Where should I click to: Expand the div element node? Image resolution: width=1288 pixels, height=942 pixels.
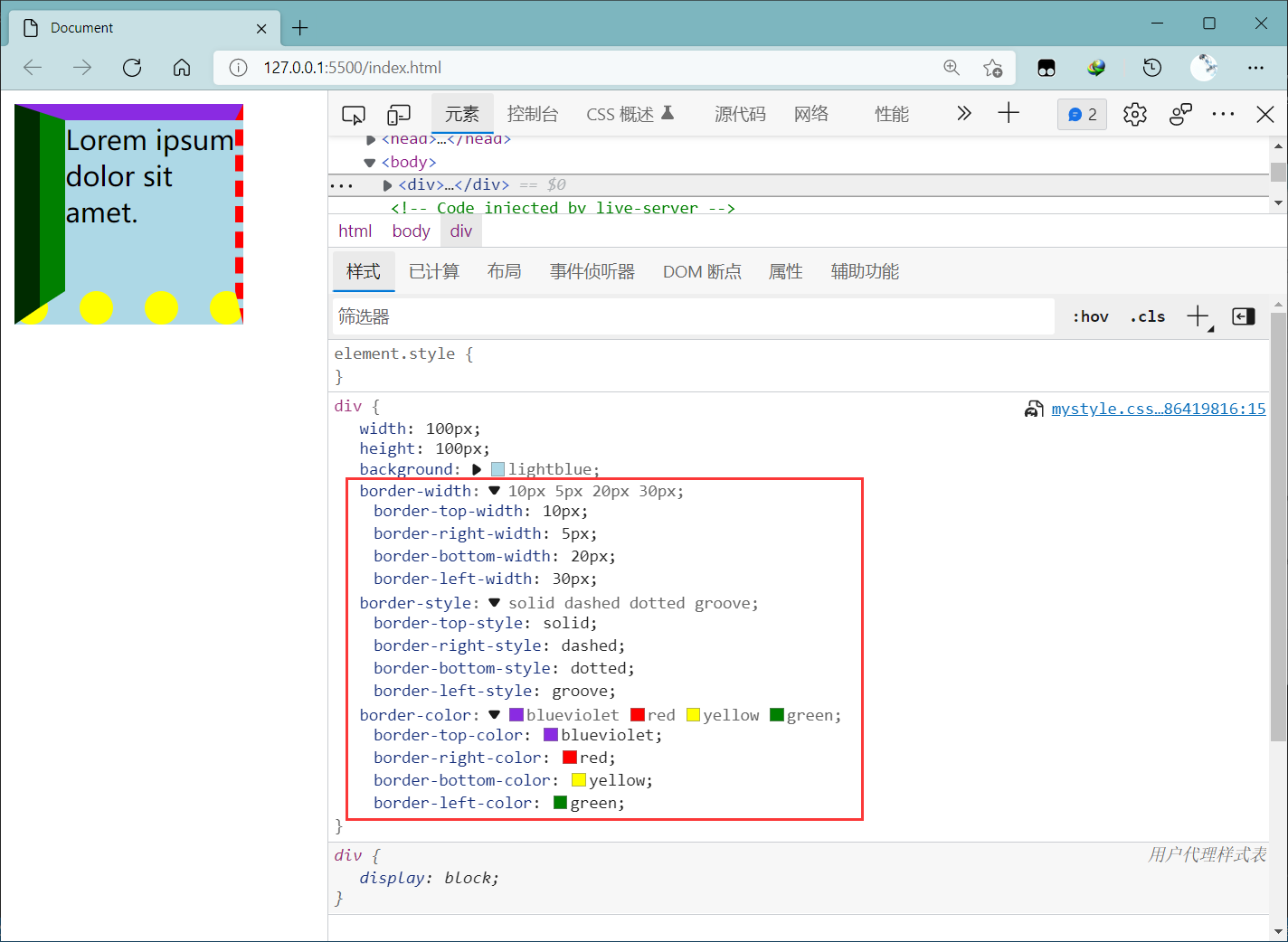[387, 185]
